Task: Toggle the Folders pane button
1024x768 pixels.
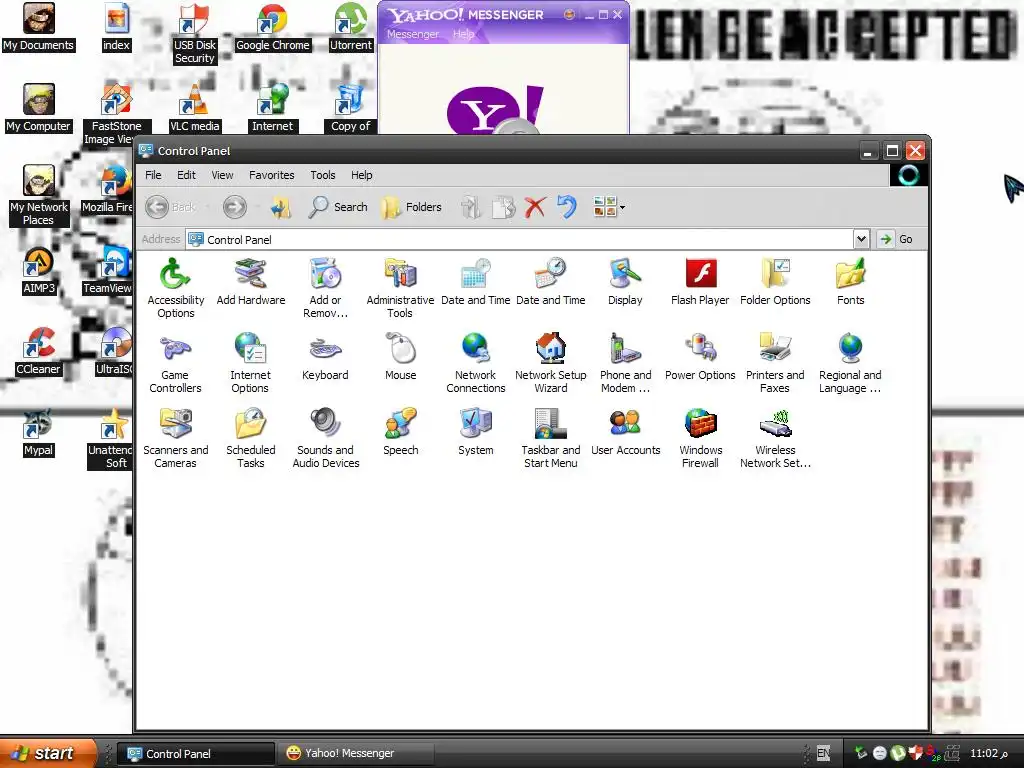Action: (411, 207)
